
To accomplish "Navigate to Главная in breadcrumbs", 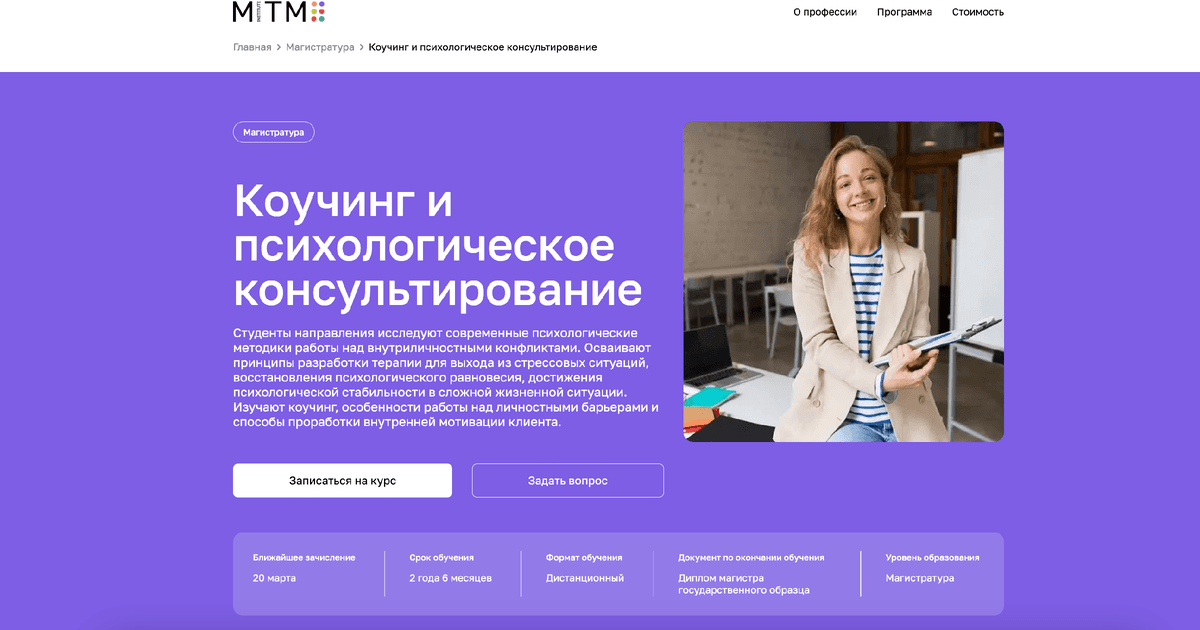I will tap(252, 47).
